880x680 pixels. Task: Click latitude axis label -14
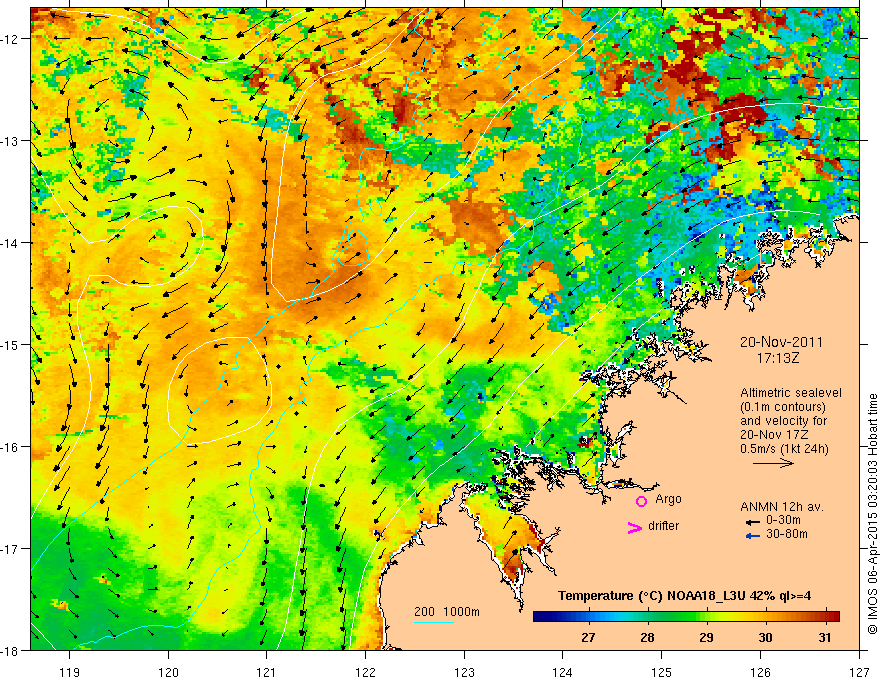(x=10, y=243)
